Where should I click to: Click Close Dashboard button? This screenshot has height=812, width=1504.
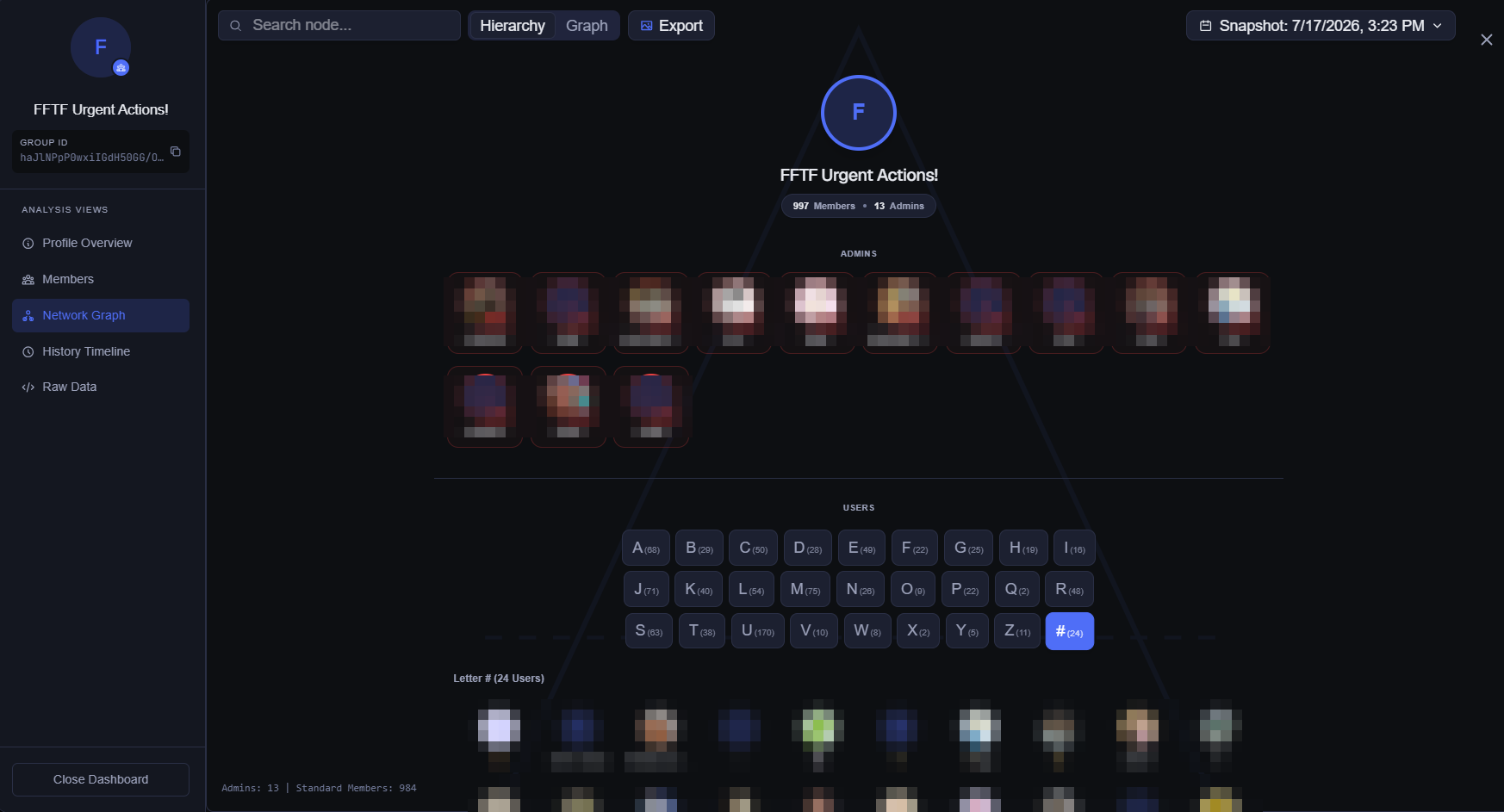click(x=101, y=779)
